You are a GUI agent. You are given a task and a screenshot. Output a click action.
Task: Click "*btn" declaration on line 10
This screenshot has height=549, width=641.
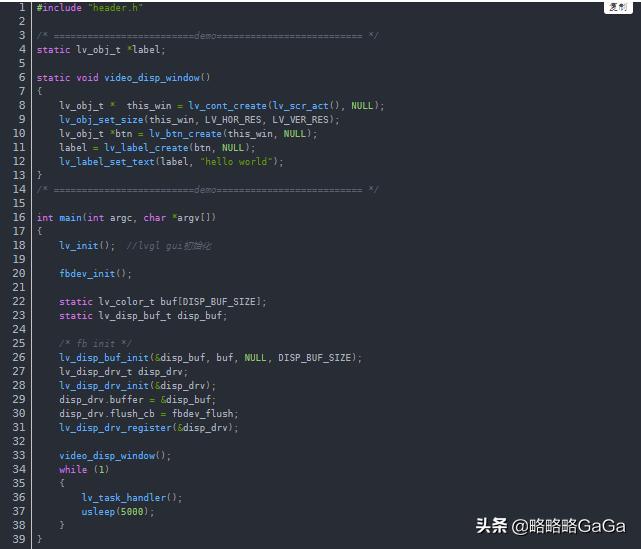click(121, 134)
